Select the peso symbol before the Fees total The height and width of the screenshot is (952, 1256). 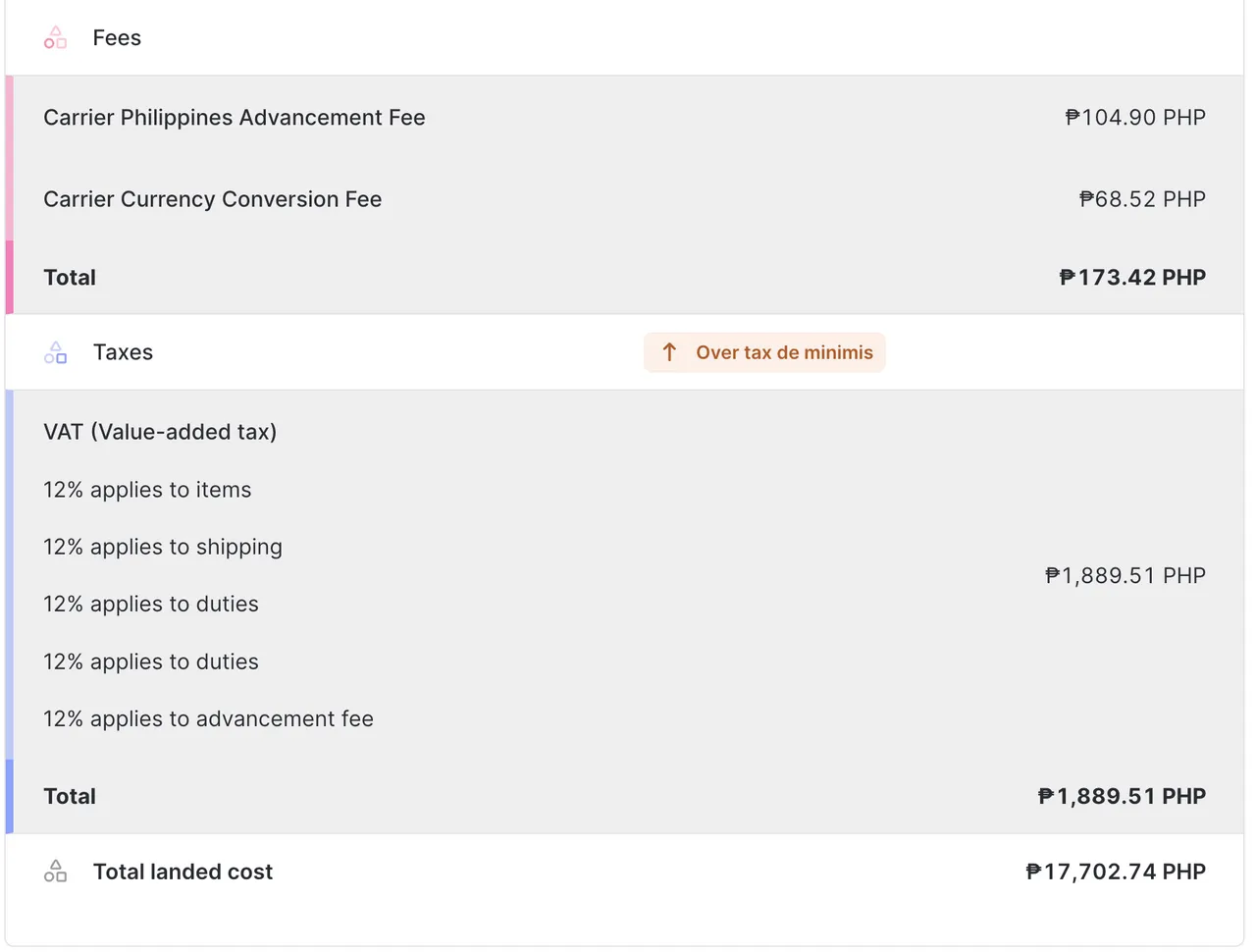(1067, 277)
